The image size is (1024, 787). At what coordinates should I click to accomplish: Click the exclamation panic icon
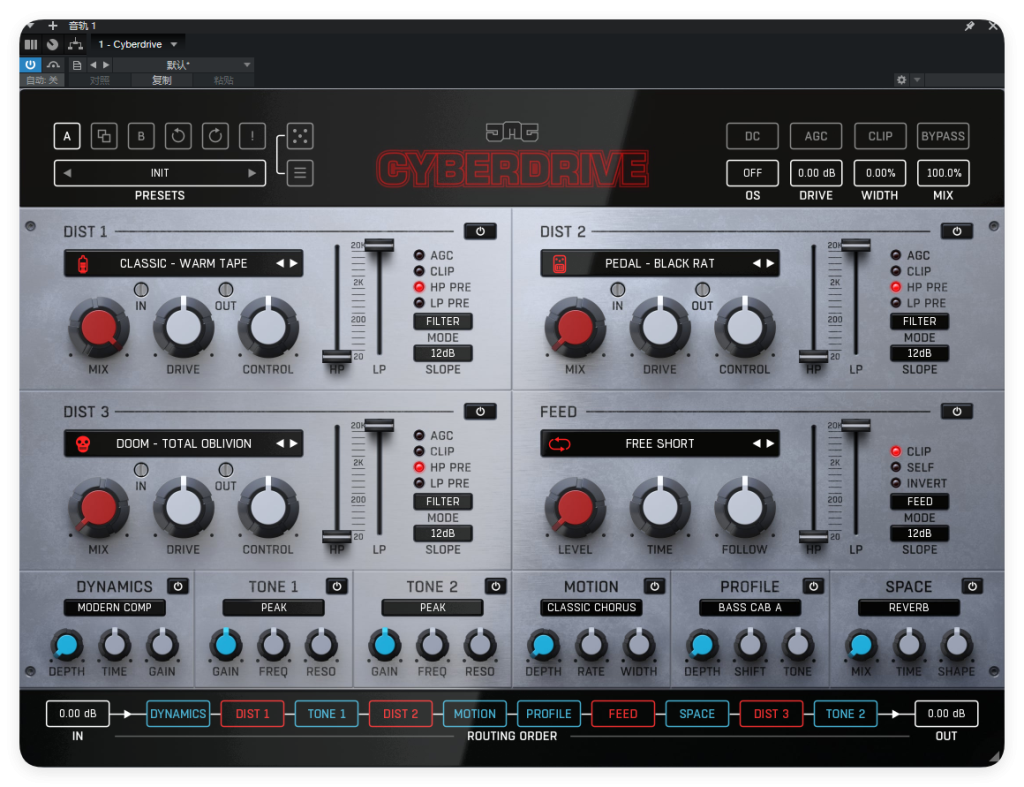click(252, 136)
